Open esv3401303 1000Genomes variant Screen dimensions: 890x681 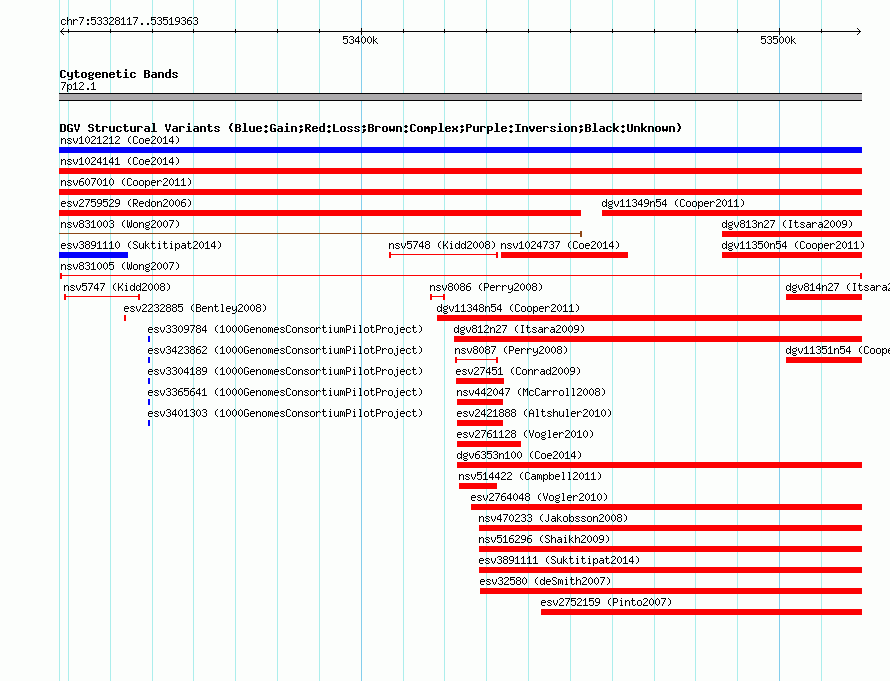point(286,413)
